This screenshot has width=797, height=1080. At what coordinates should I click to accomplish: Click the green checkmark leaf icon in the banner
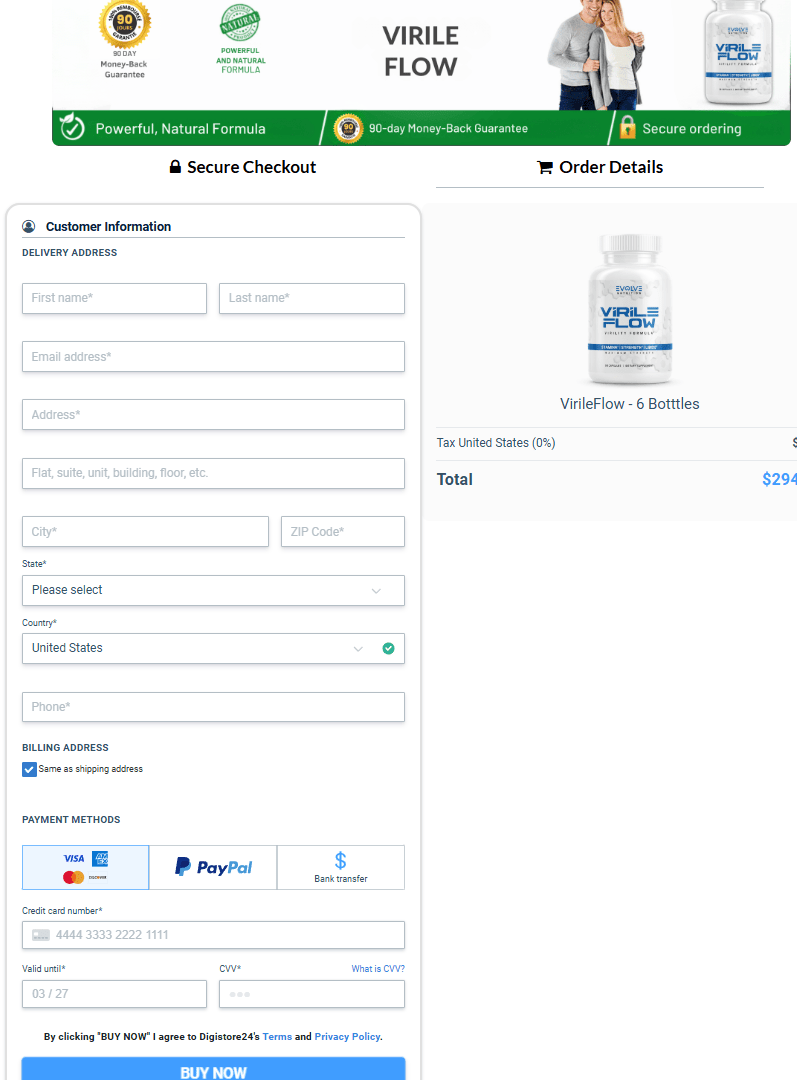tap(72, 127)
